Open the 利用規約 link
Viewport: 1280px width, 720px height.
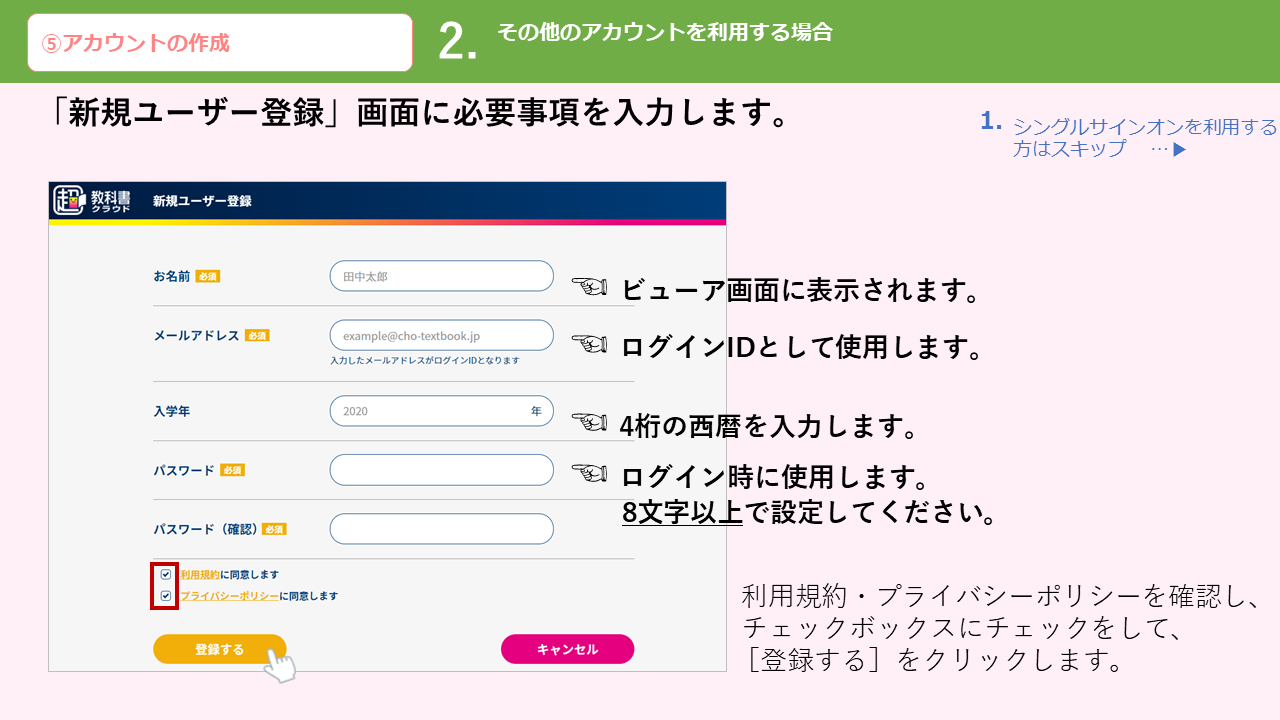(200, 575)
